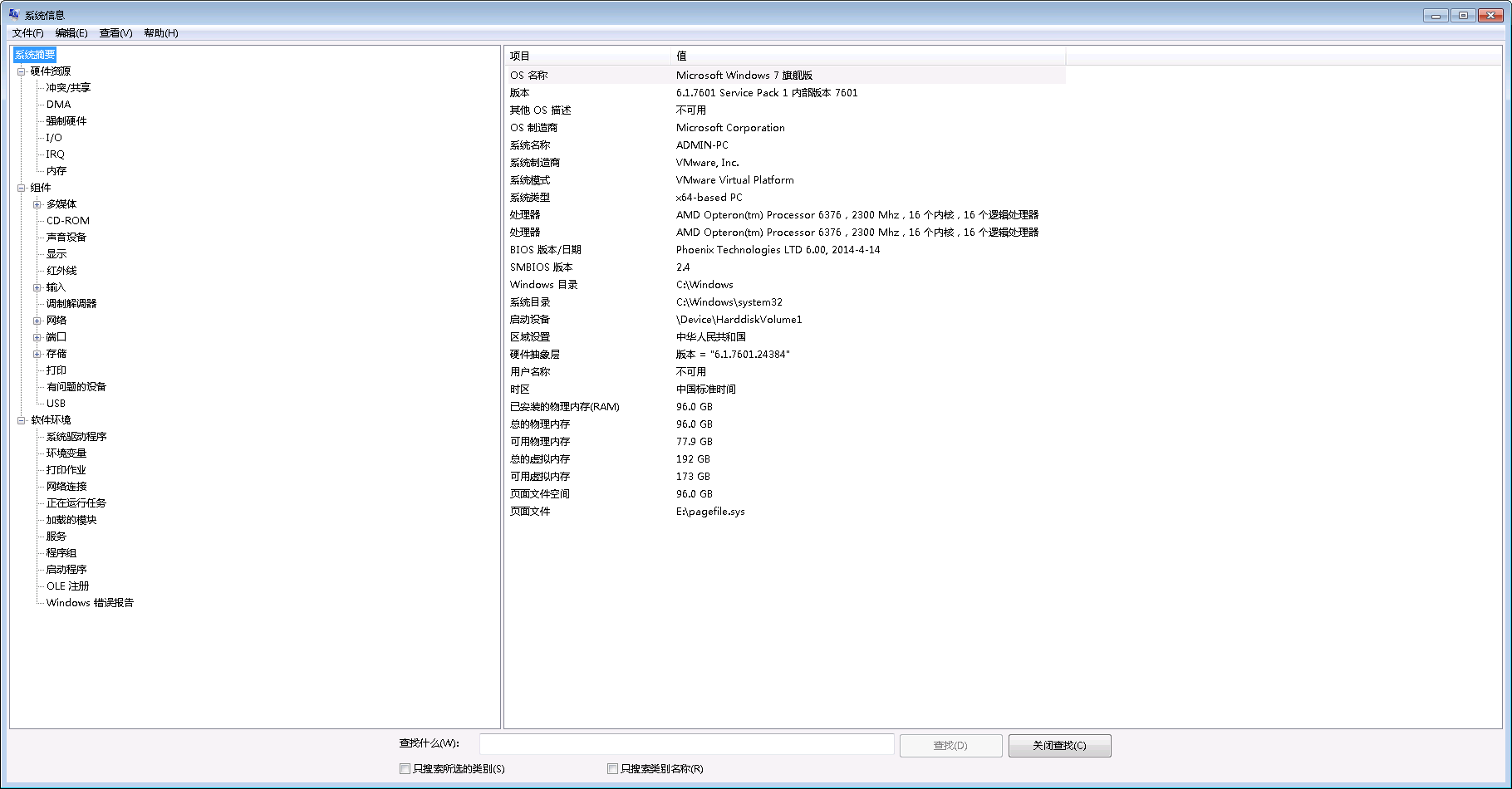
Task: Select 加载的模块 tree item
Action: [71, 520]
